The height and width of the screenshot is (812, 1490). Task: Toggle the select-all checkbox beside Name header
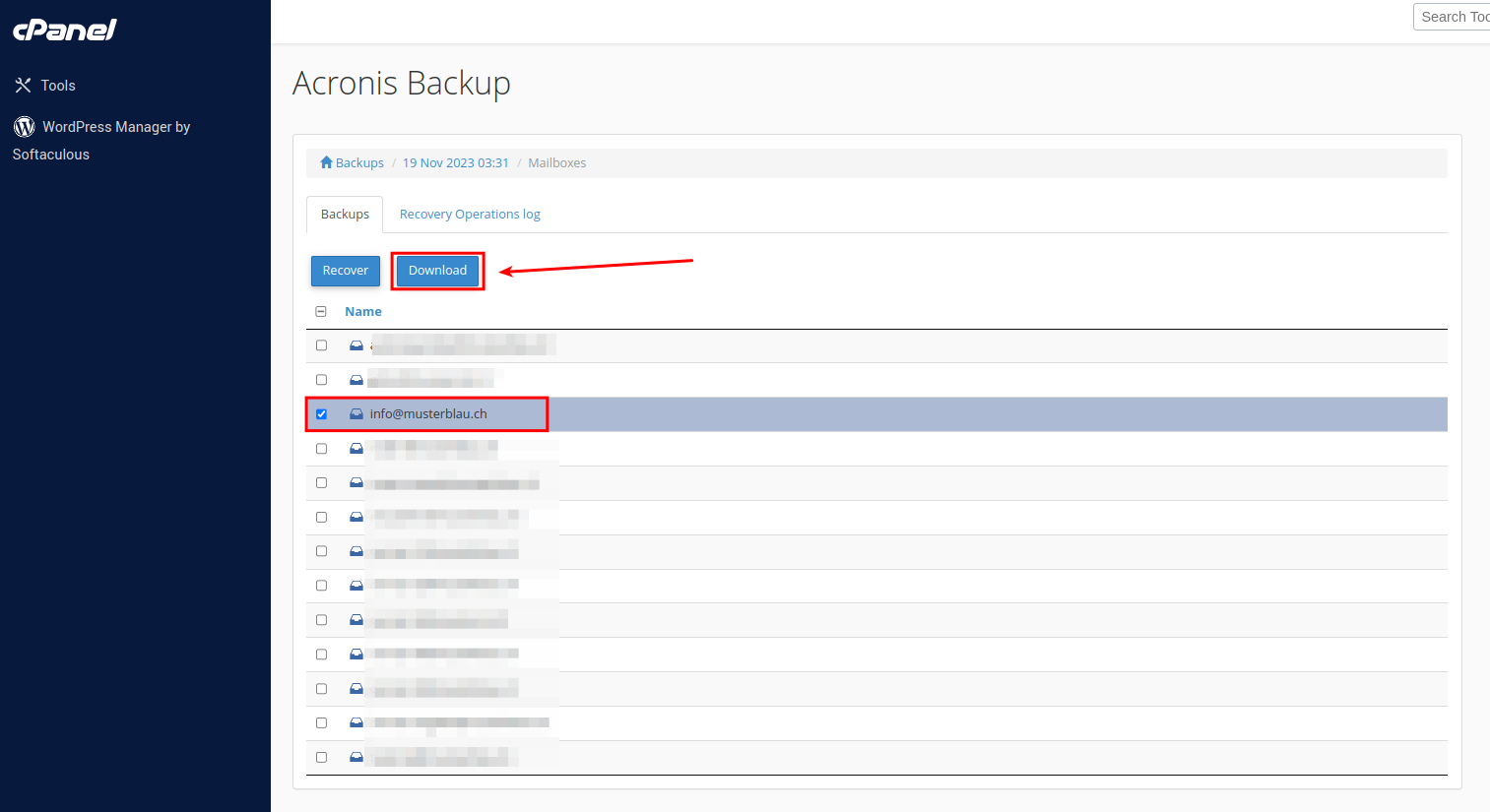pos(321,311)
